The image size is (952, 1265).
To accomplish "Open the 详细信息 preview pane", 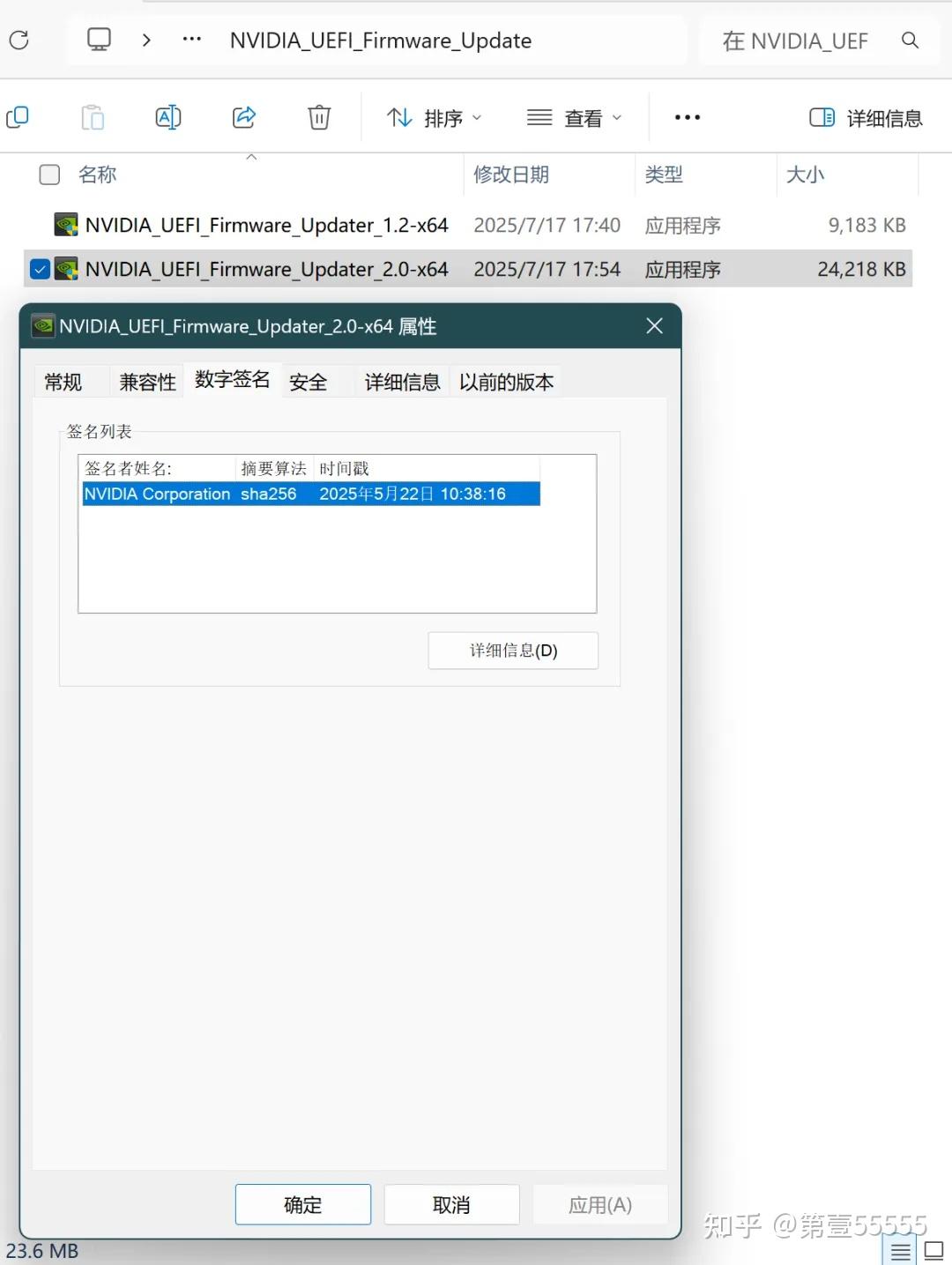I will [x=865, y=117].
